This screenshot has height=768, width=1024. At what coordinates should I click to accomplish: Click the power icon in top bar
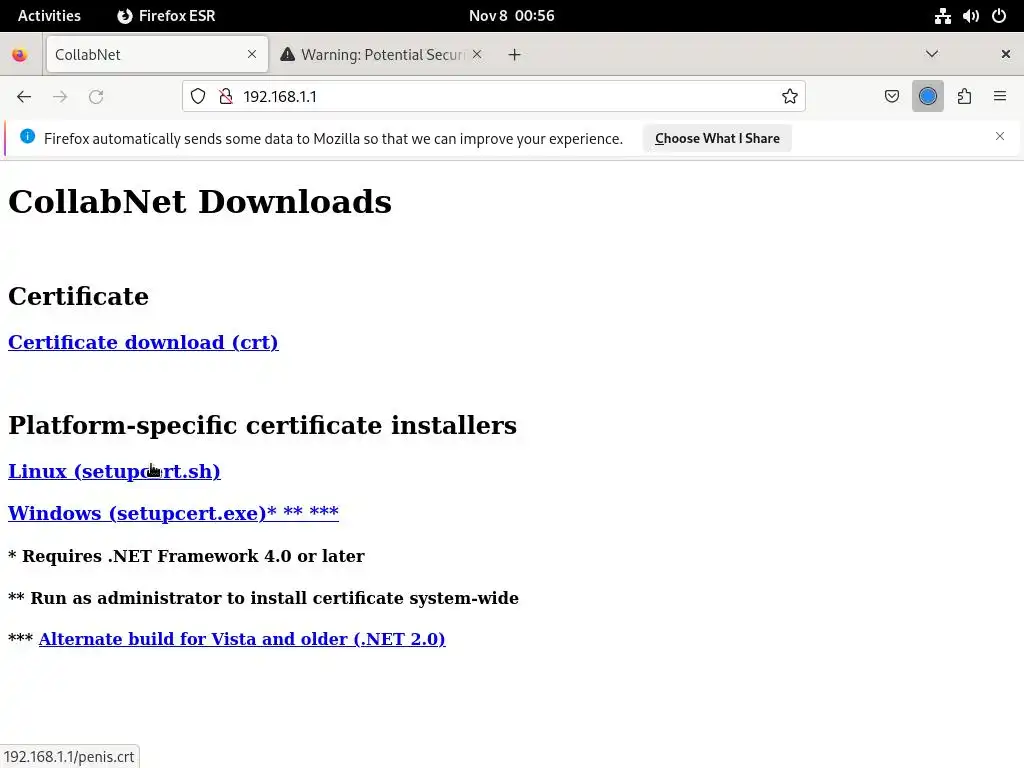pos(999,16)
